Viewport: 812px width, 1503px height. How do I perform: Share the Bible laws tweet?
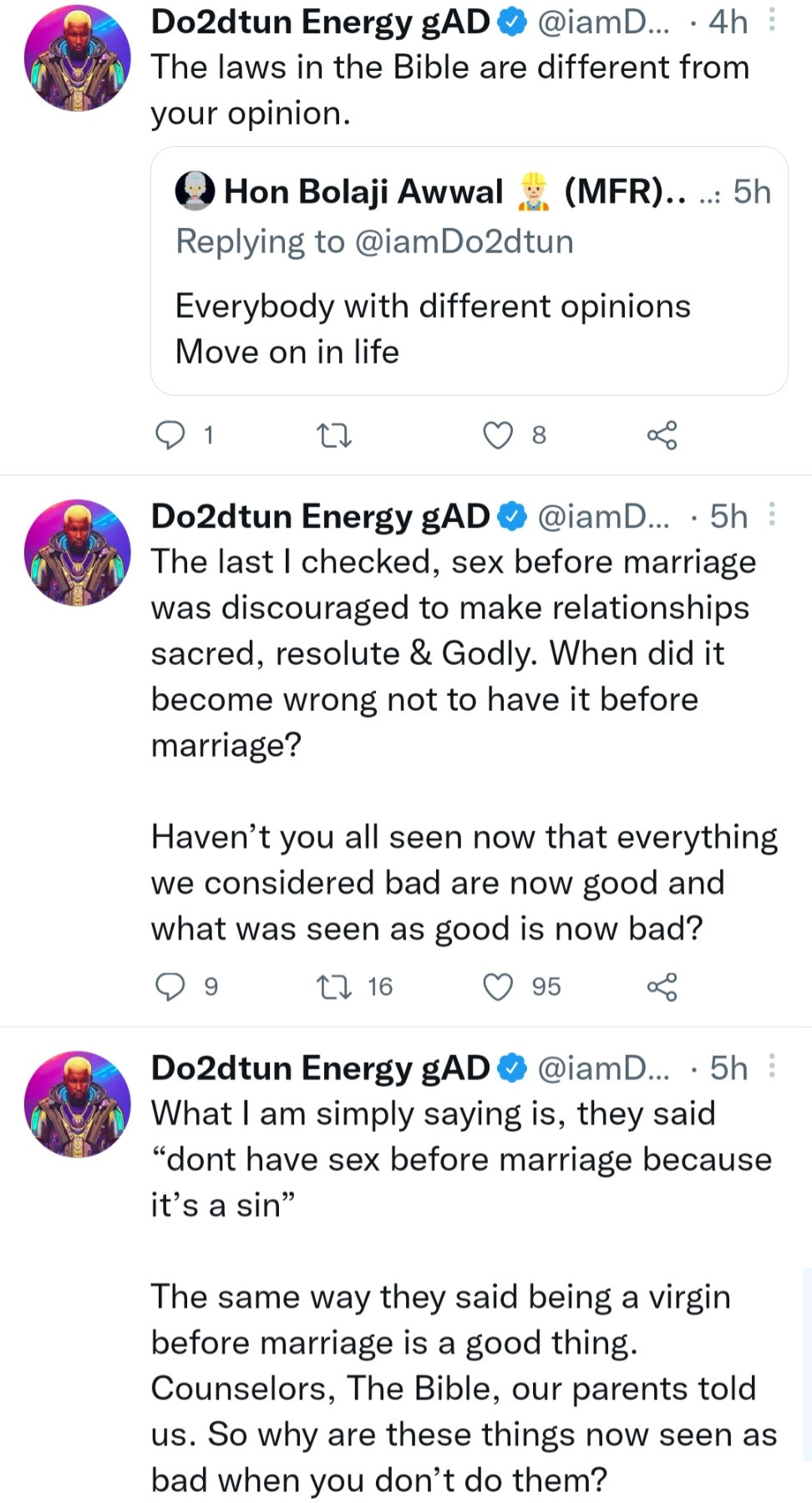tap(662, 435)
